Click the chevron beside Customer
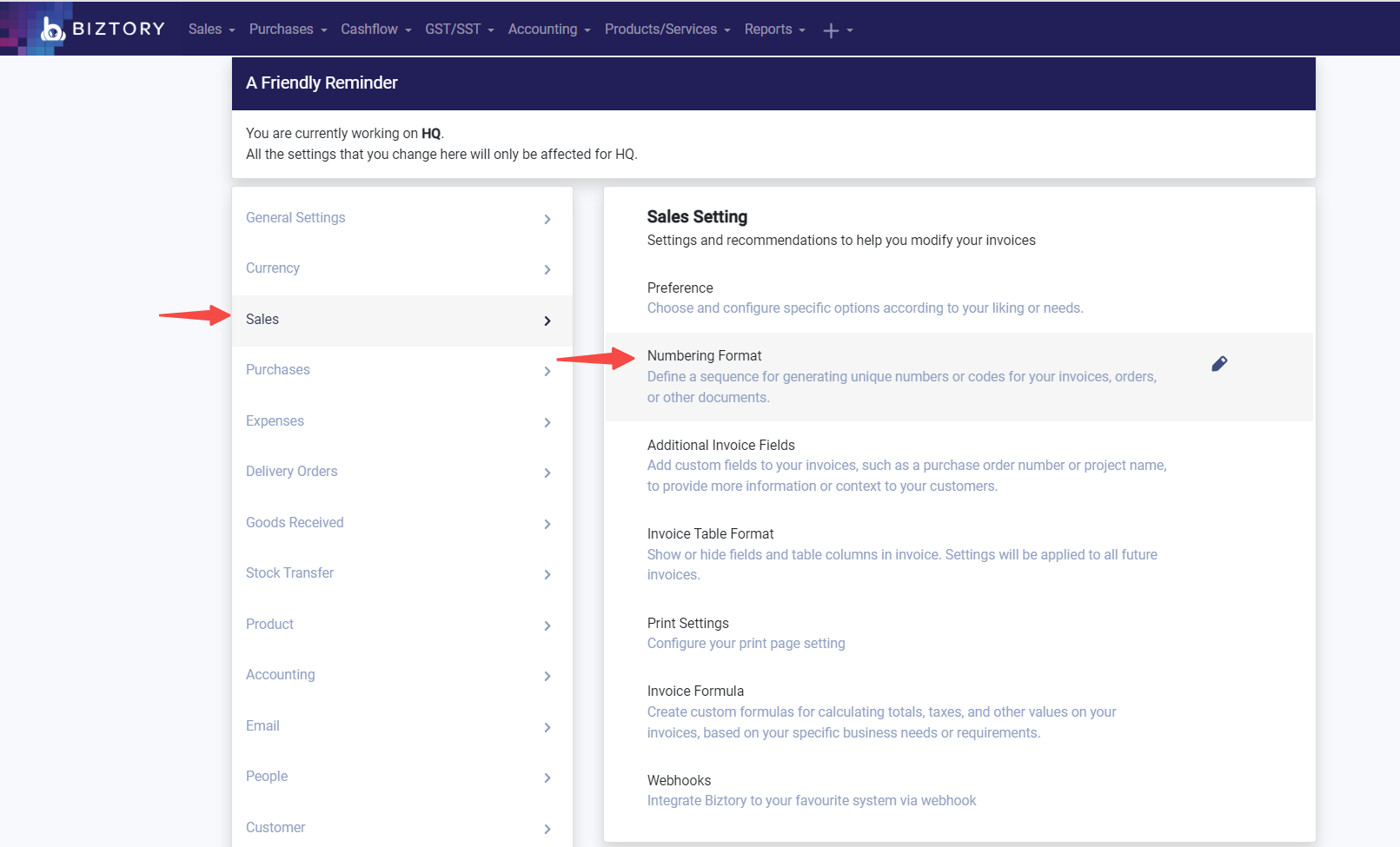This screenshot has width=1400, height=847. (547, 829)
